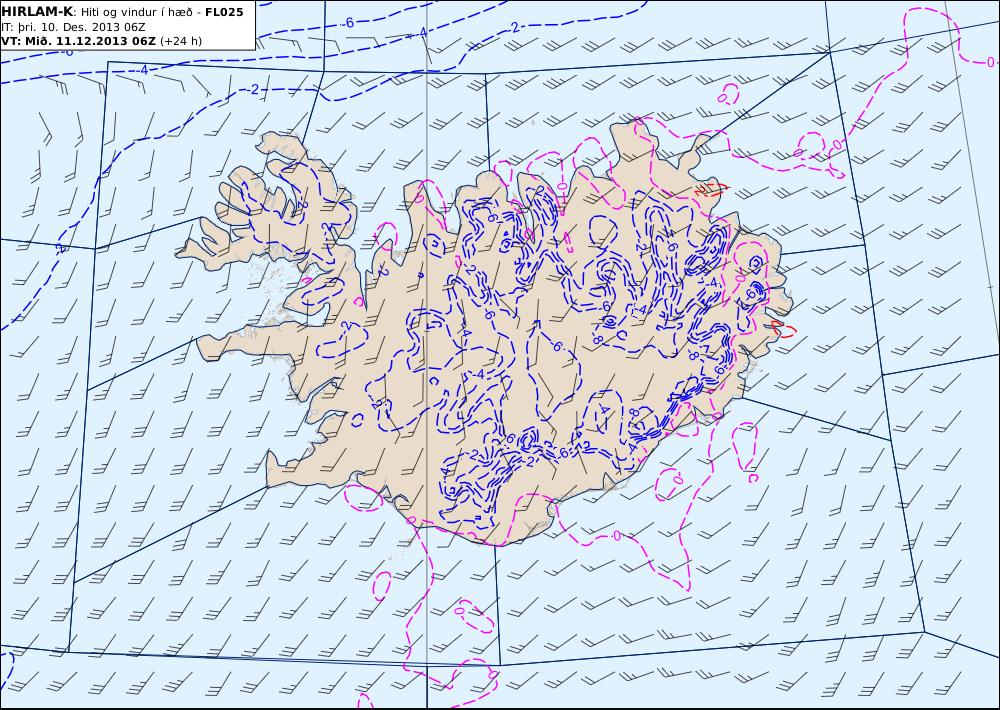The width and height of the screenshot is (1000, 710).
Task: Click the 'Hiti og vindur í hæð' caption
Action: [136, 12]
